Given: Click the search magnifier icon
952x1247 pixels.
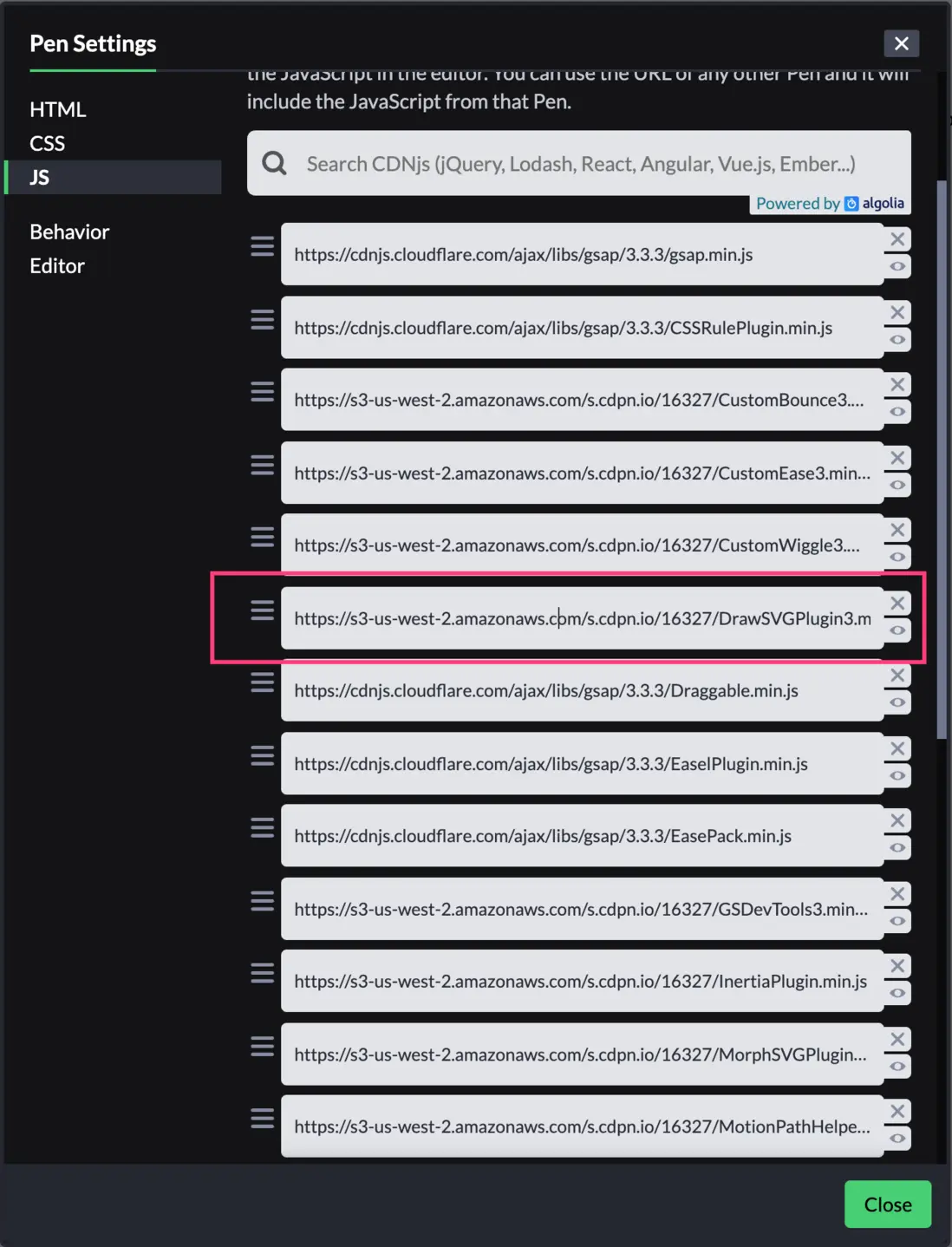Looking at the screenshot, I should tap(274, 163).
